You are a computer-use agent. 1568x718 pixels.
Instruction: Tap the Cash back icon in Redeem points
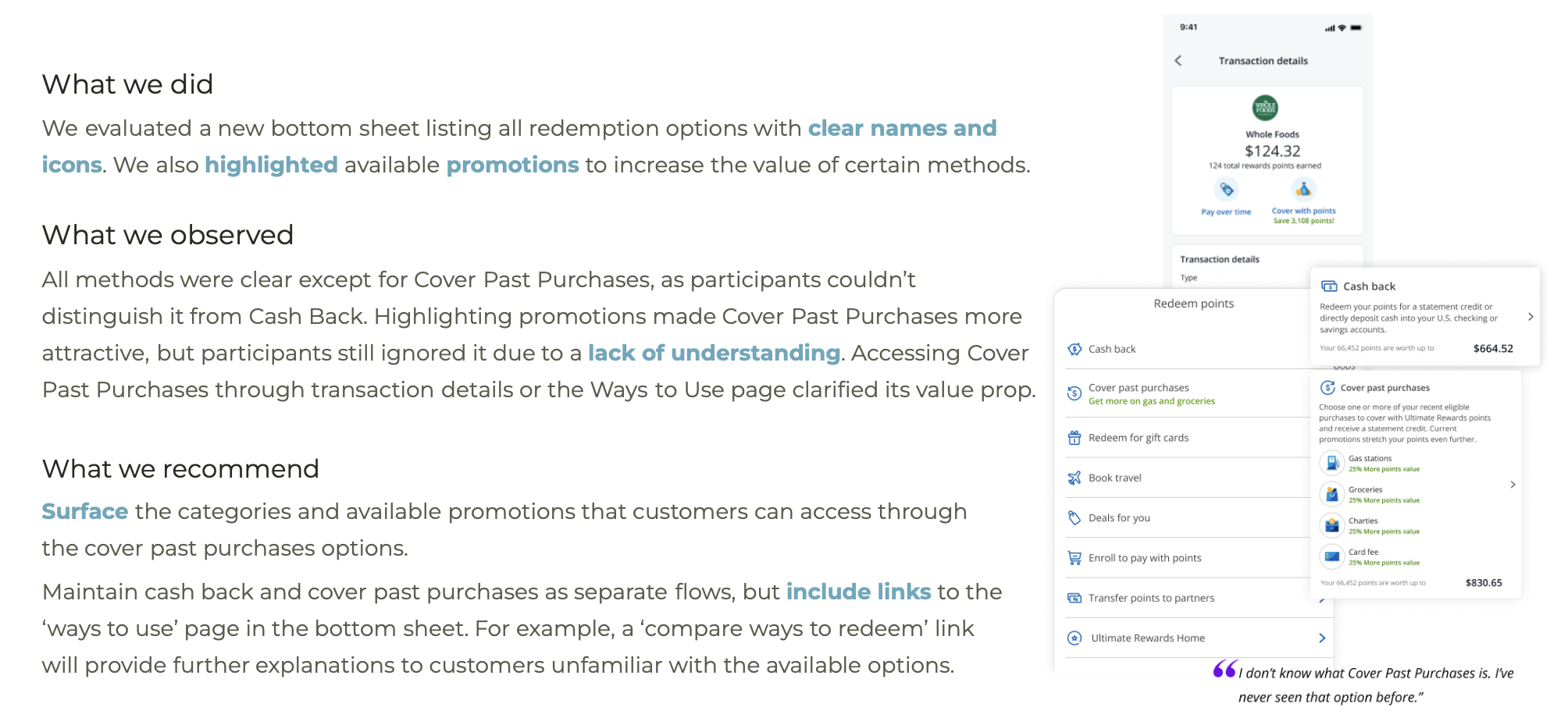click(1074, 349)
